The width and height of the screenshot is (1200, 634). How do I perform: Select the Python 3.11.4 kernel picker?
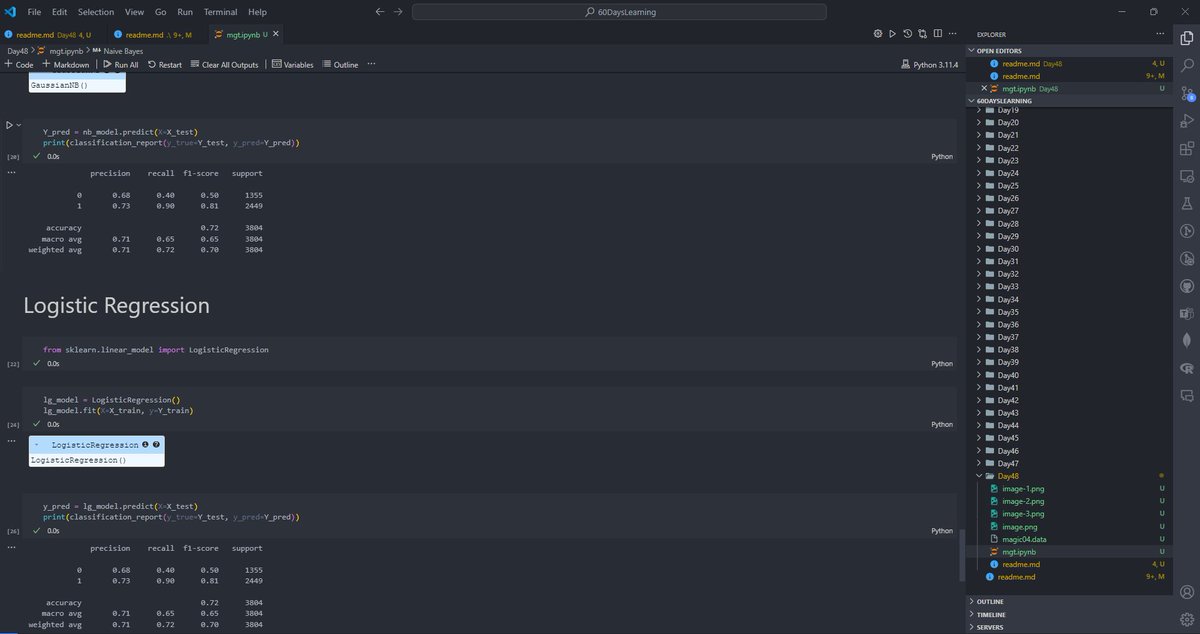click(930, 64)
